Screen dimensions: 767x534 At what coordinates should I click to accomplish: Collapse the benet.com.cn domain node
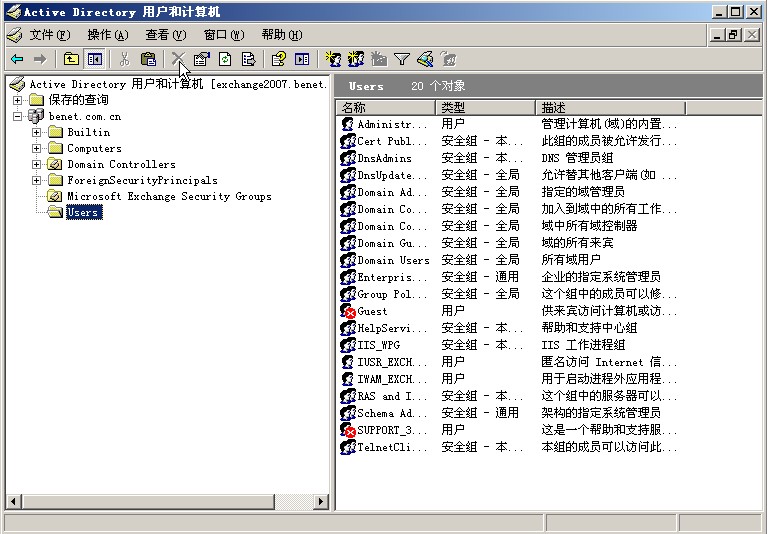[18, 116]
